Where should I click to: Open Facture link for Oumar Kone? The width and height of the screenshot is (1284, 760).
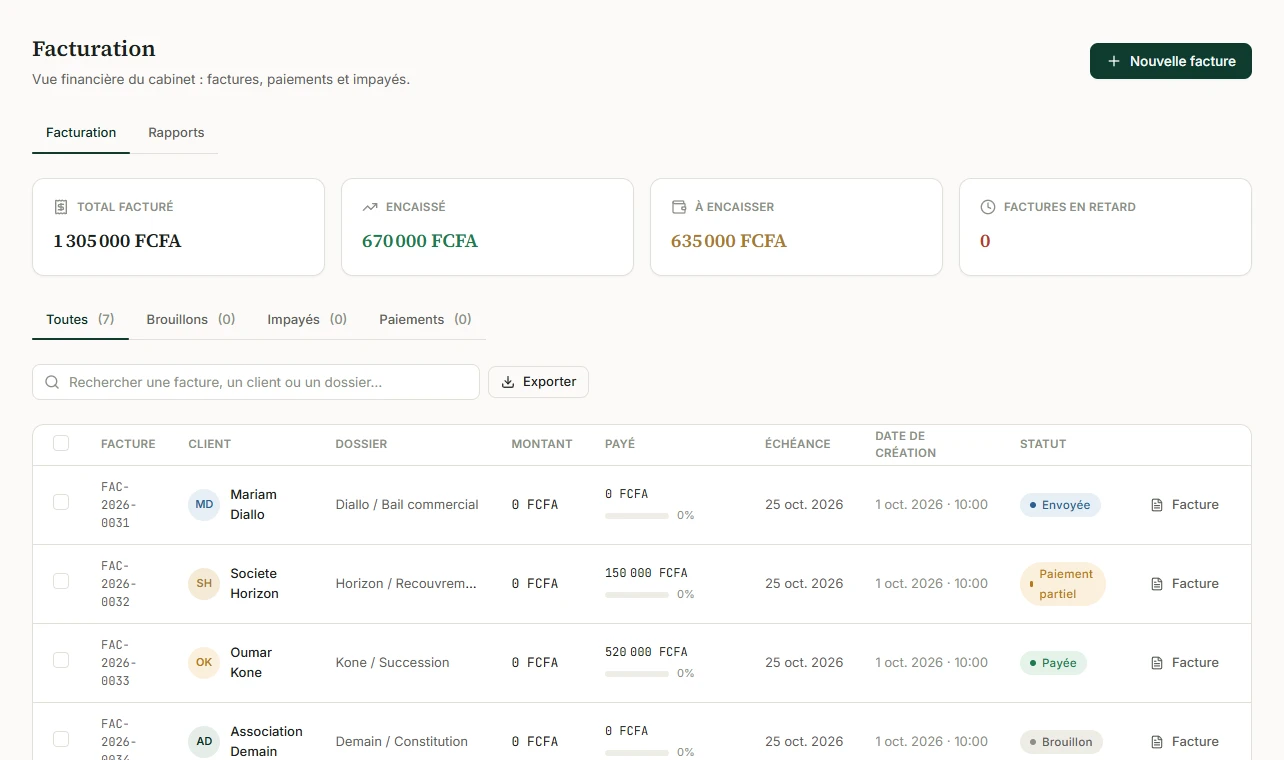coord(1185,663)
